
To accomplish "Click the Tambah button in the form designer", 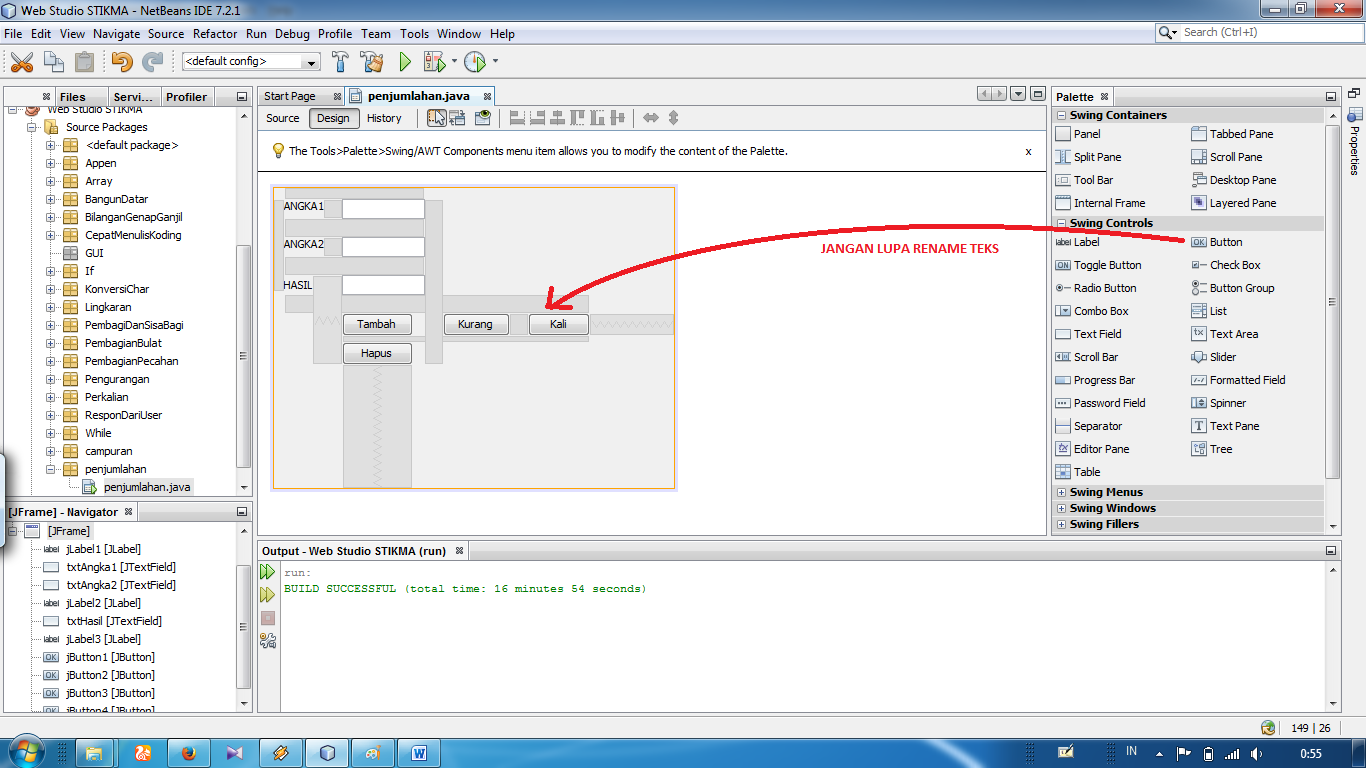I will 377,323.
